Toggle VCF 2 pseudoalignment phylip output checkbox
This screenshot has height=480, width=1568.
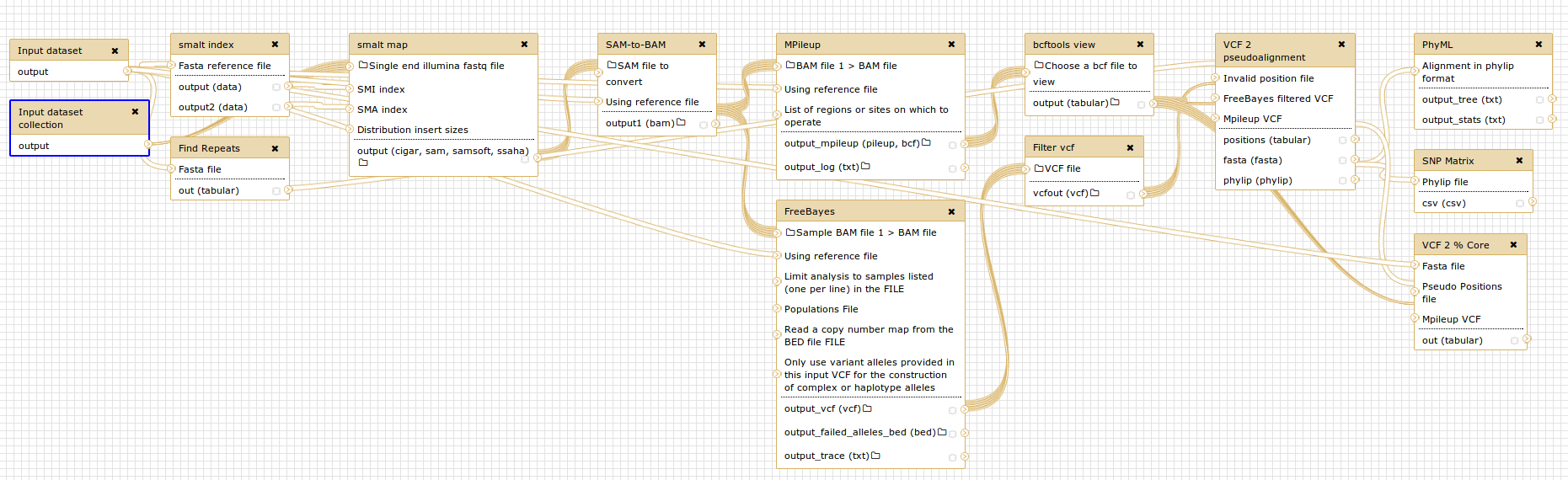(1343, 180)
